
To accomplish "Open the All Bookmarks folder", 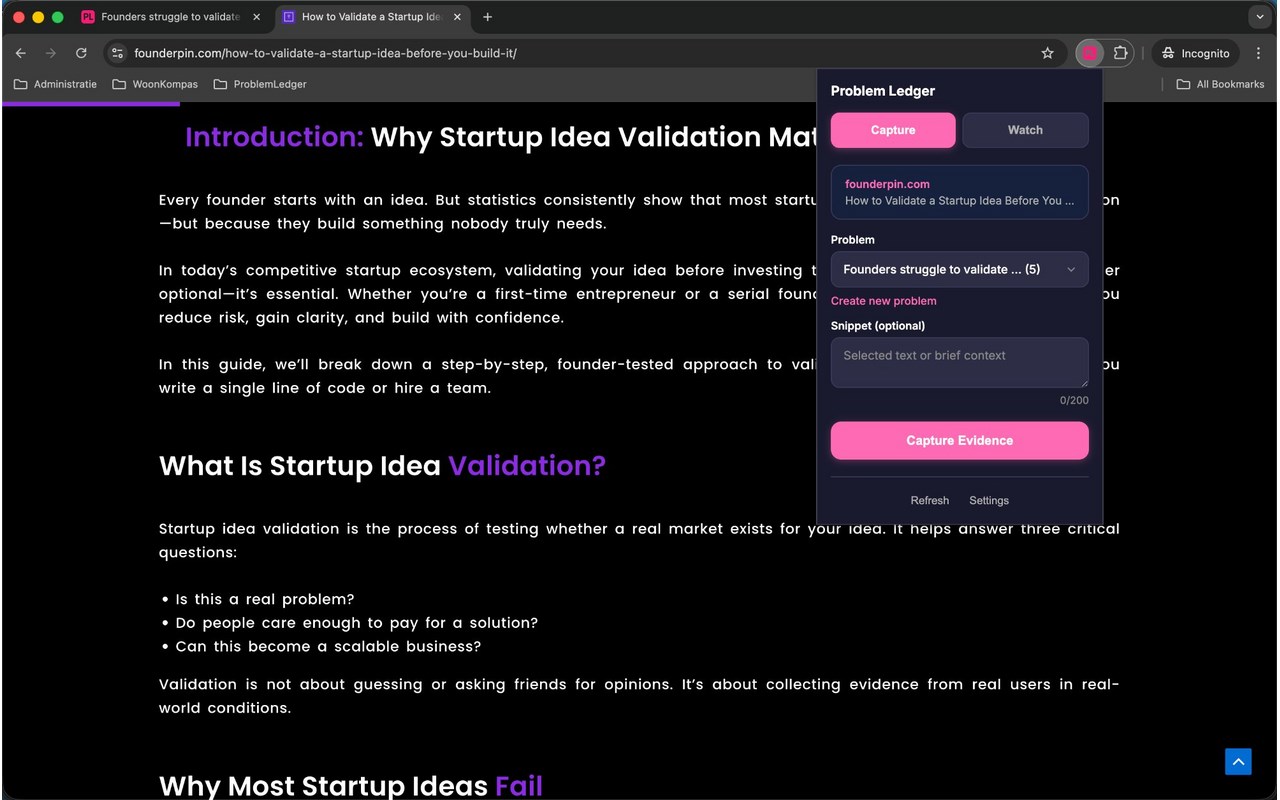I will [1220, 84].
